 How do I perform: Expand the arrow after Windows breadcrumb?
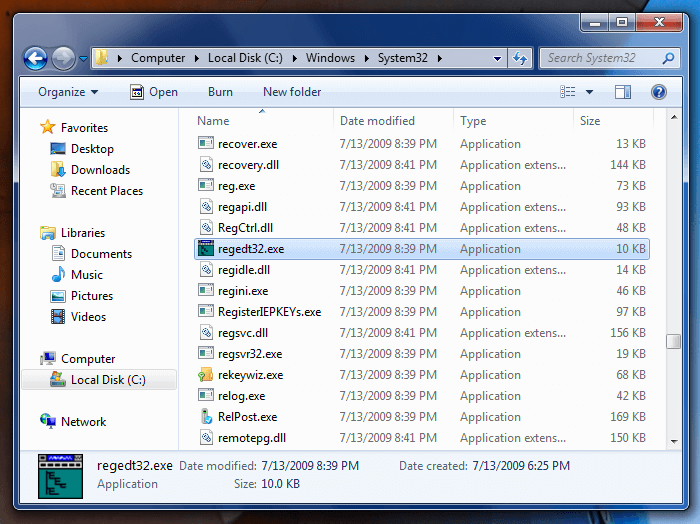[x=367, y=58]
